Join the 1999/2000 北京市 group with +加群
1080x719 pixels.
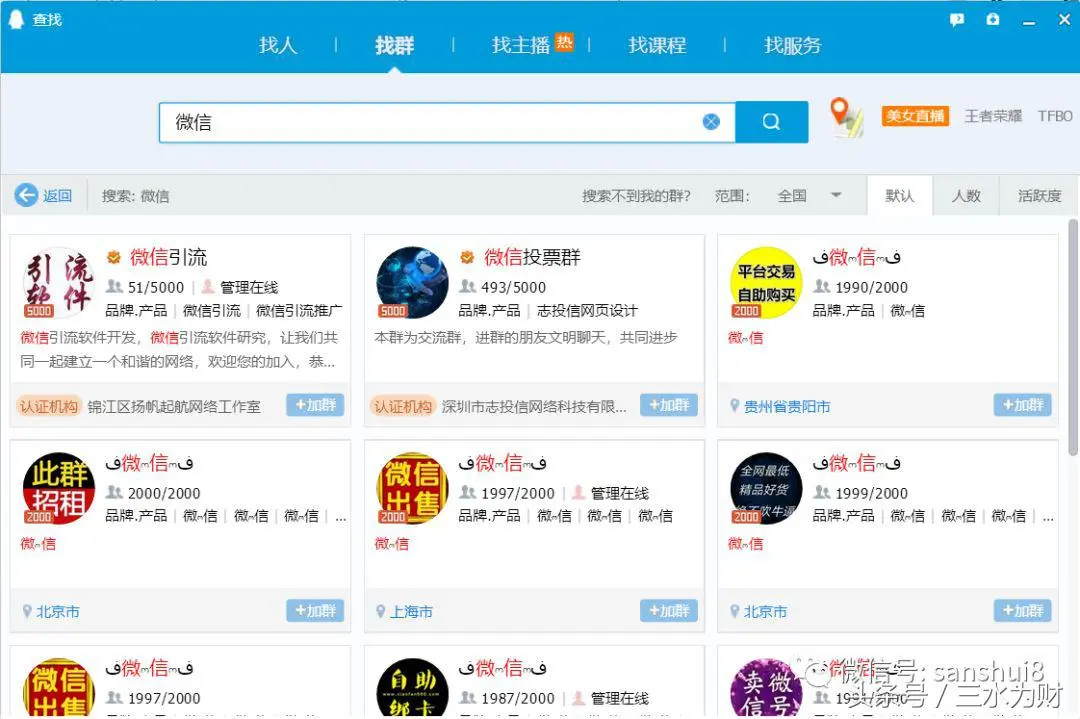pos(1023,610)
